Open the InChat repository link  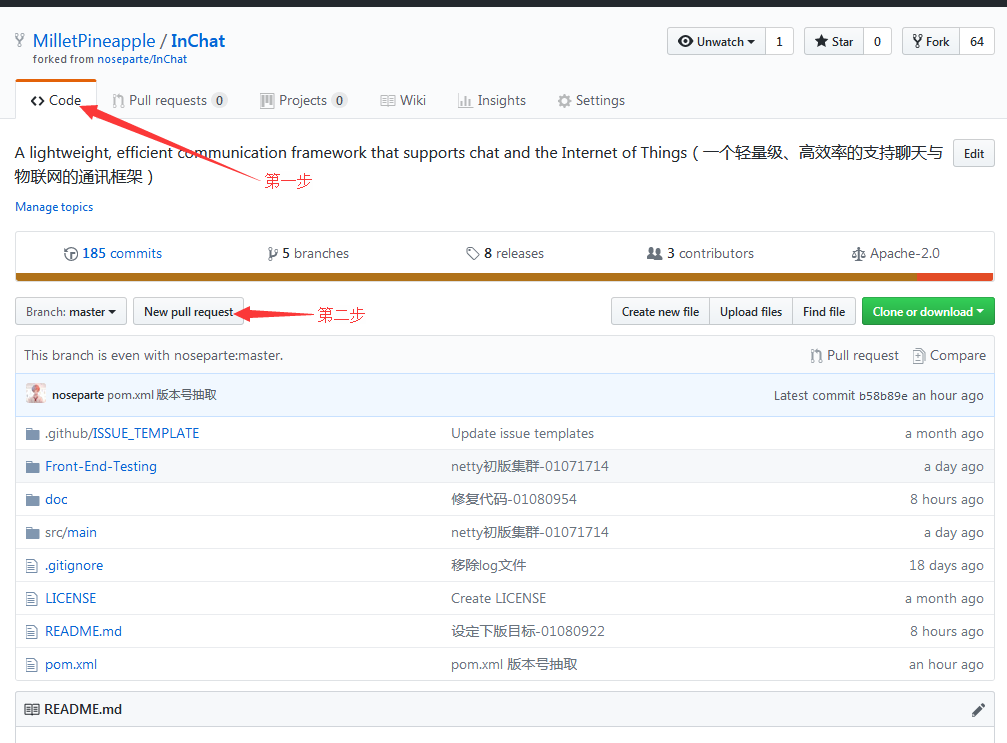(198, 40)
